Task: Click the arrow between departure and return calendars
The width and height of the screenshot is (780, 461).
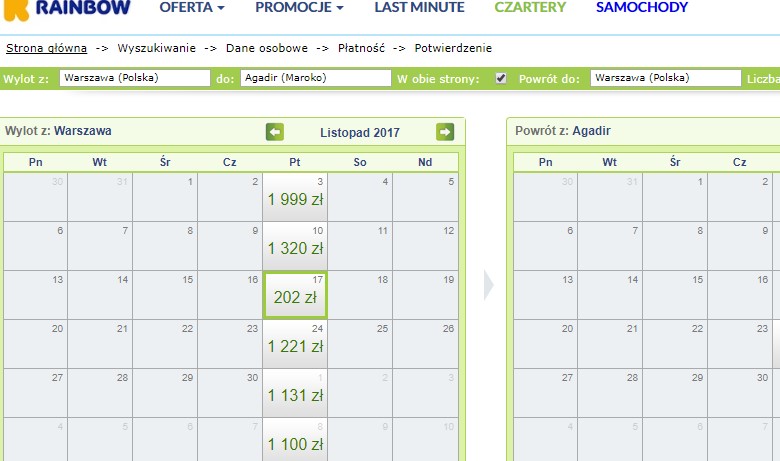Action: coord(488,285)
